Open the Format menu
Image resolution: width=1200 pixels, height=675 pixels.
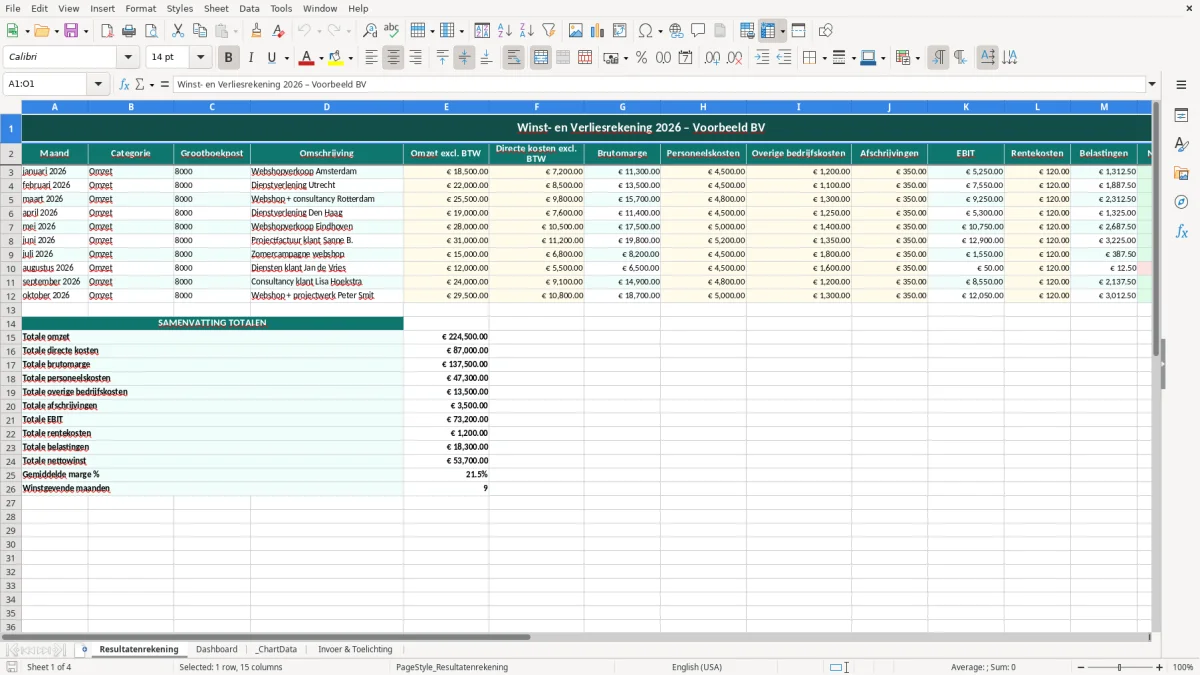point(140,8)
